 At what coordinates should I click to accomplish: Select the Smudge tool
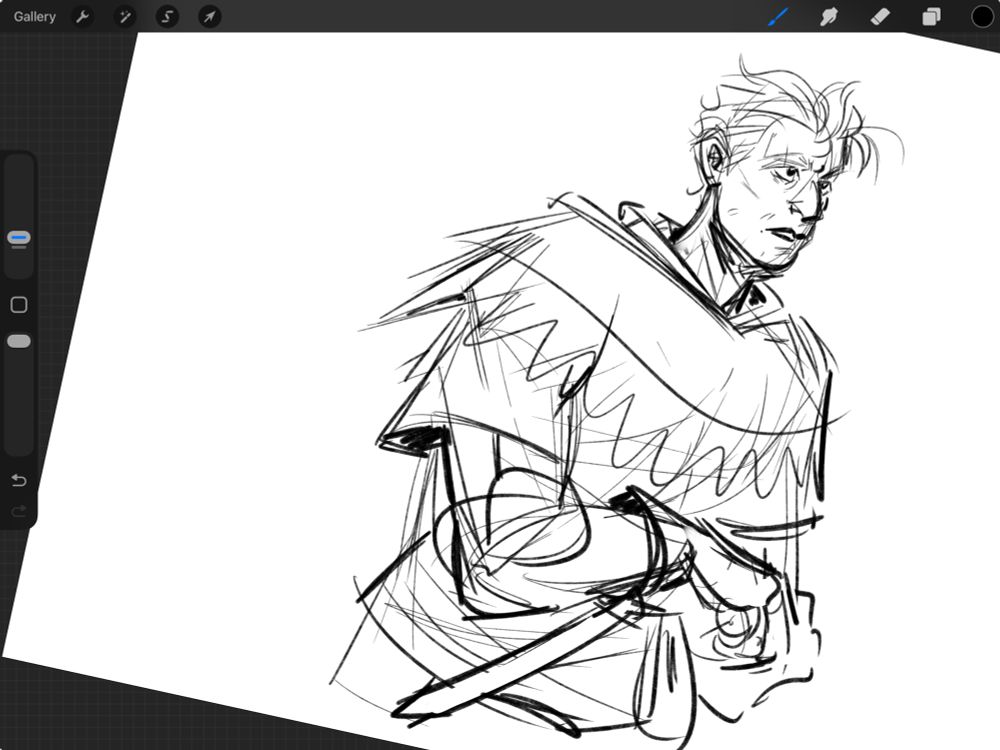click(828, 17)
